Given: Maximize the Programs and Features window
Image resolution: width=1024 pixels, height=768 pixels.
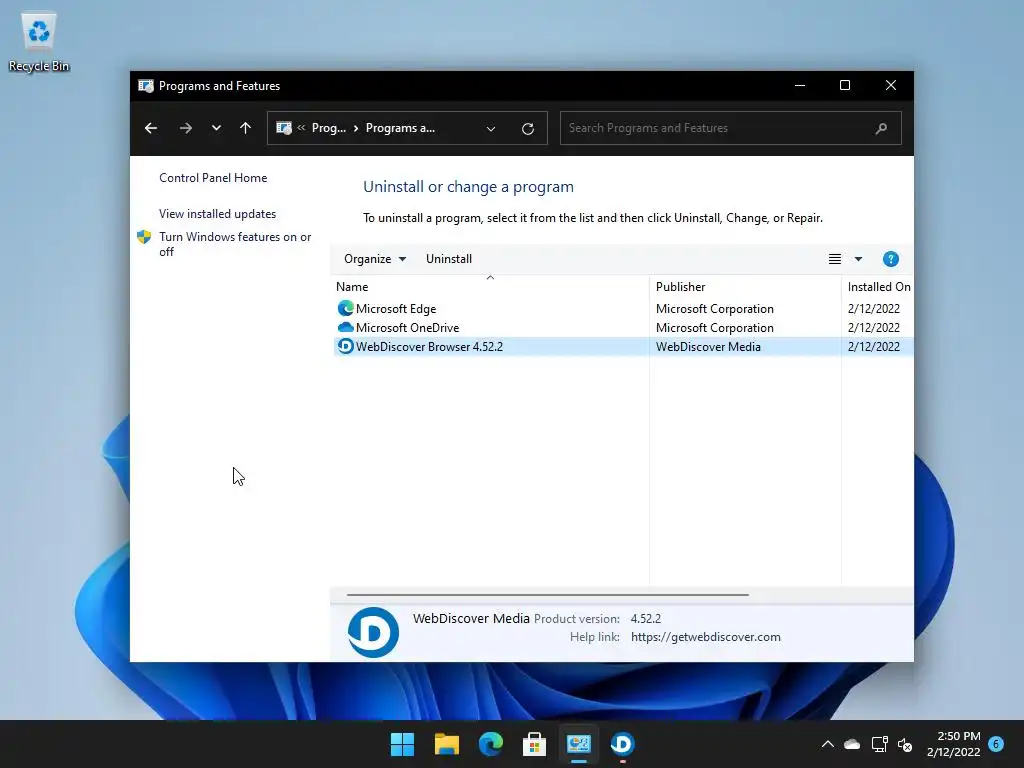Looking at the screenshot, I should 844,86.
